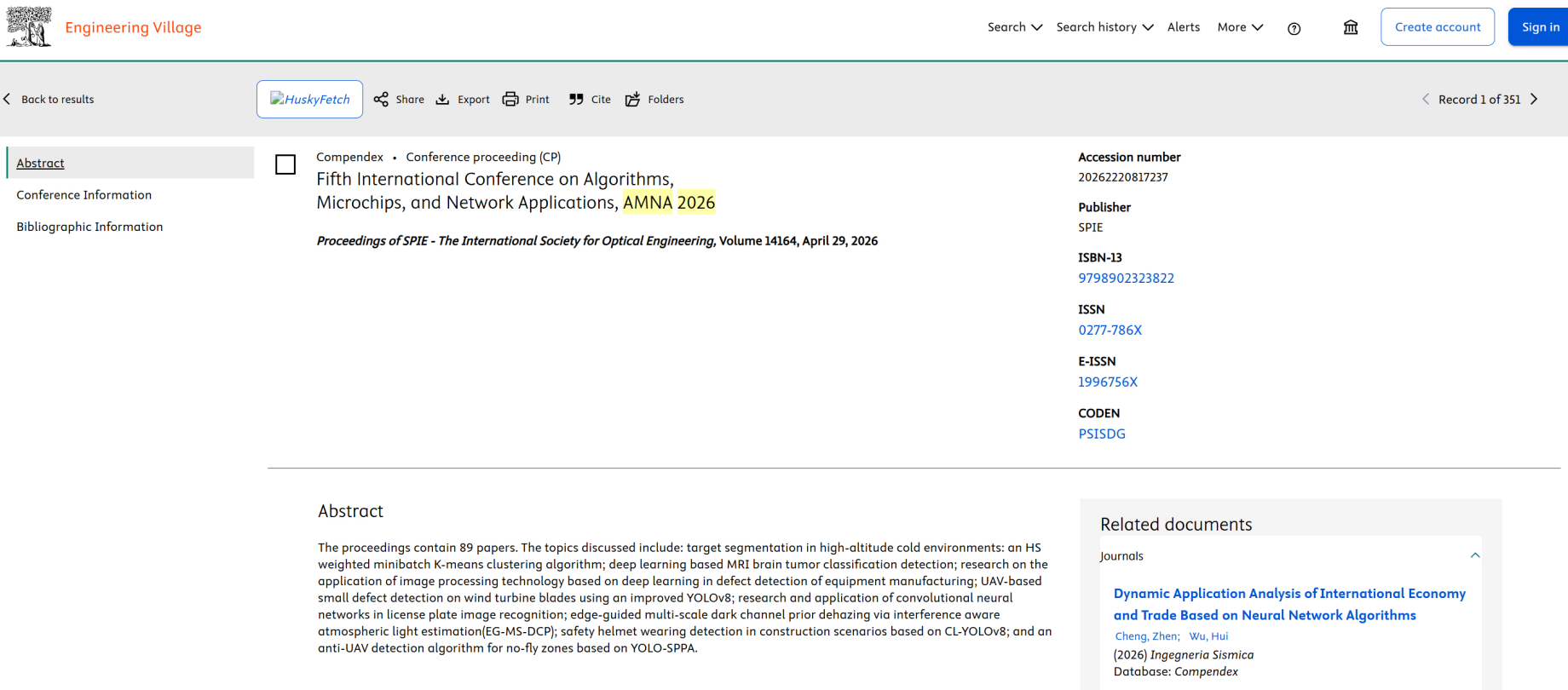
Task: Open the Search dropdown menu
Action: pos(1015,27)
